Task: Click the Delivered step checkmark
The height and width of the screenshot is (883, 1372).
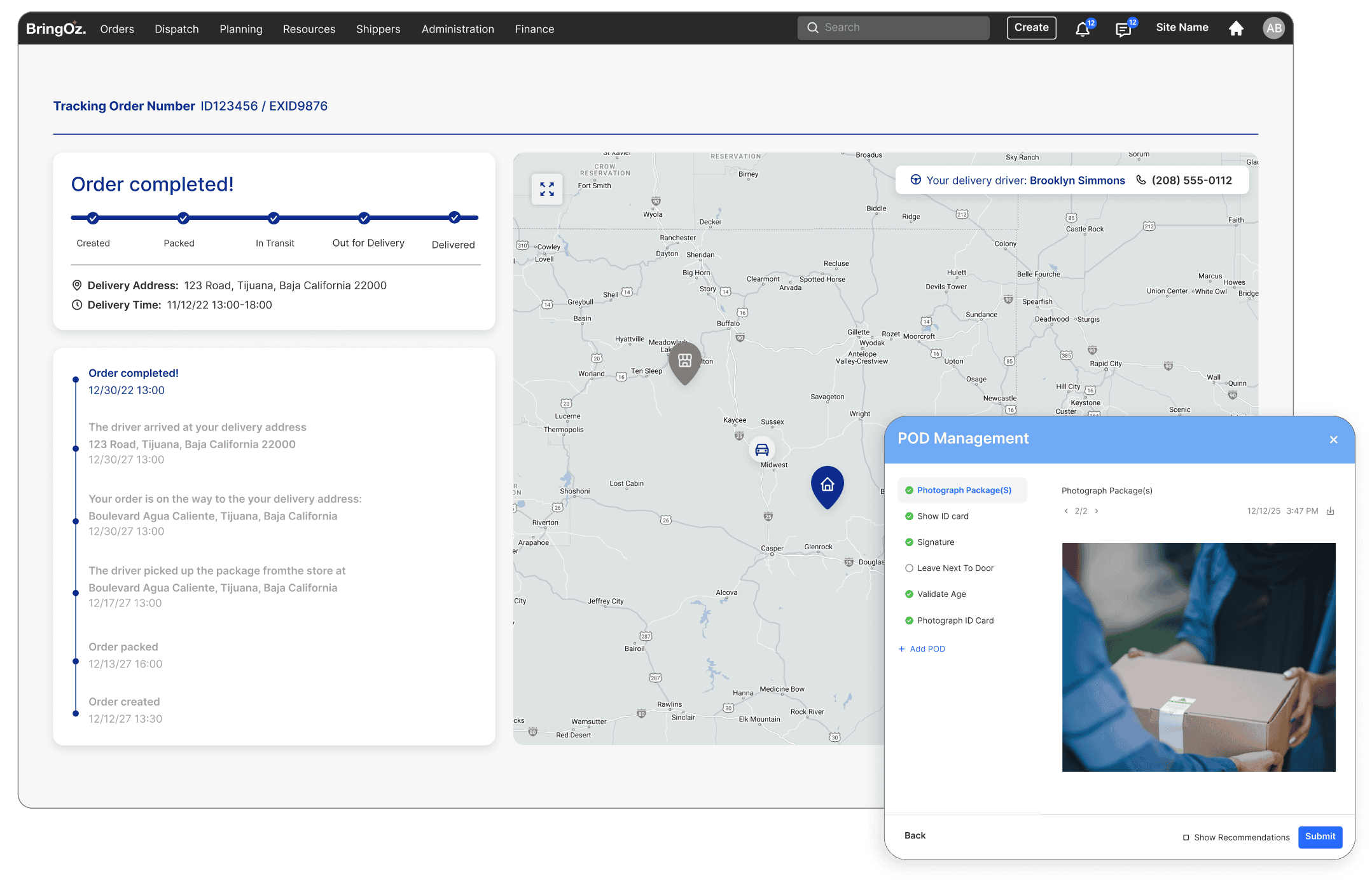Action: point(454,217)
